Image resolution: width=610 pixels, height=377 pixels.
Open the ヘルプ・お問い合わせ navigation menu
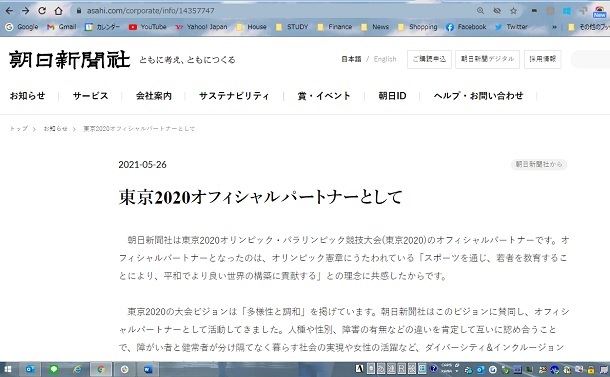[478, 96]
